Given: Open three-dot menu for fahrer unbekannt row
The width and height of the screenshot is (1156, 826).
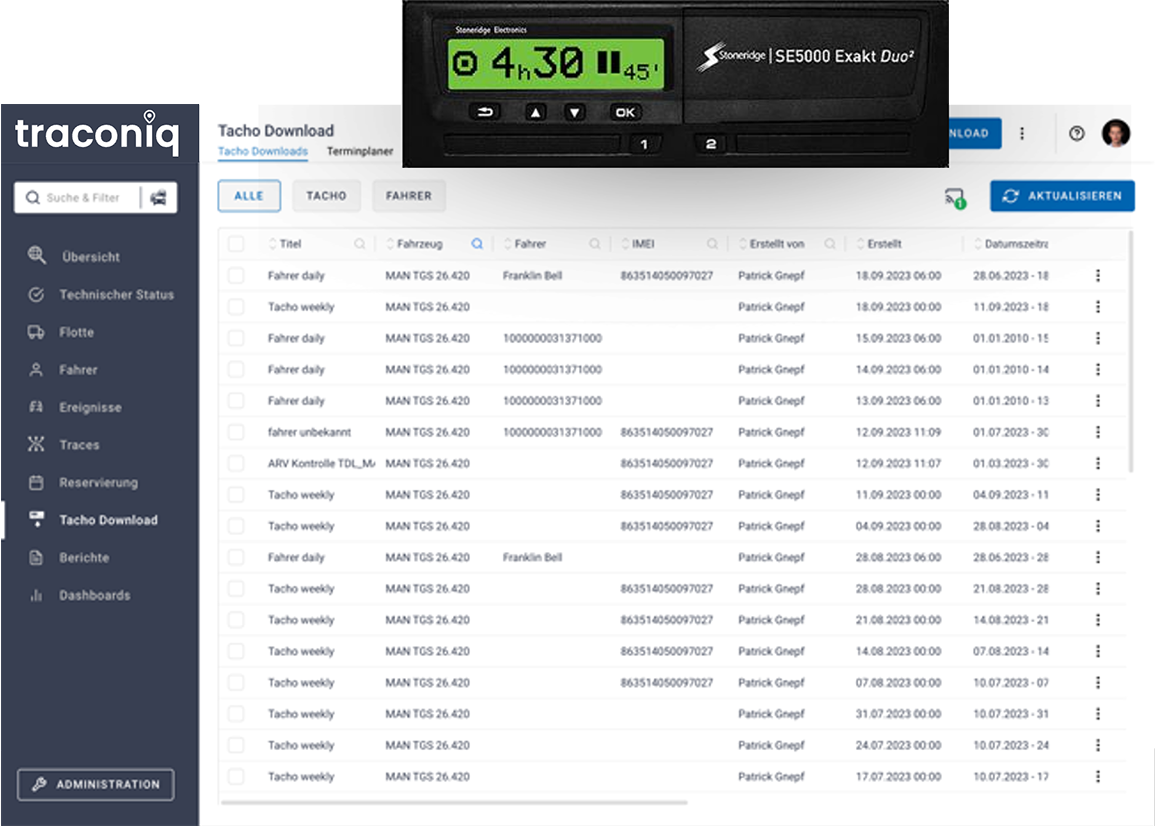Looking at the screenshot, I should coord(1098,432).
